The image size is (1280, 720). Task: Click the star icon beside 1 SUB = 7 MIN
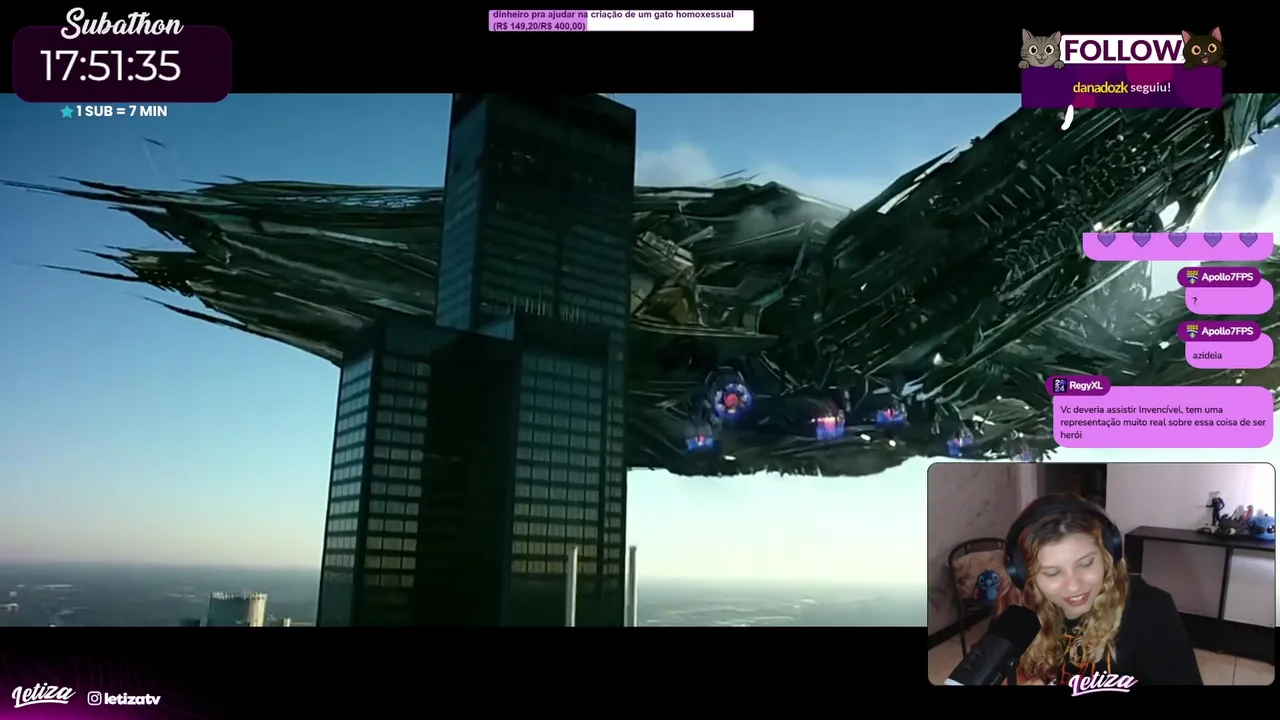point(67,112)
